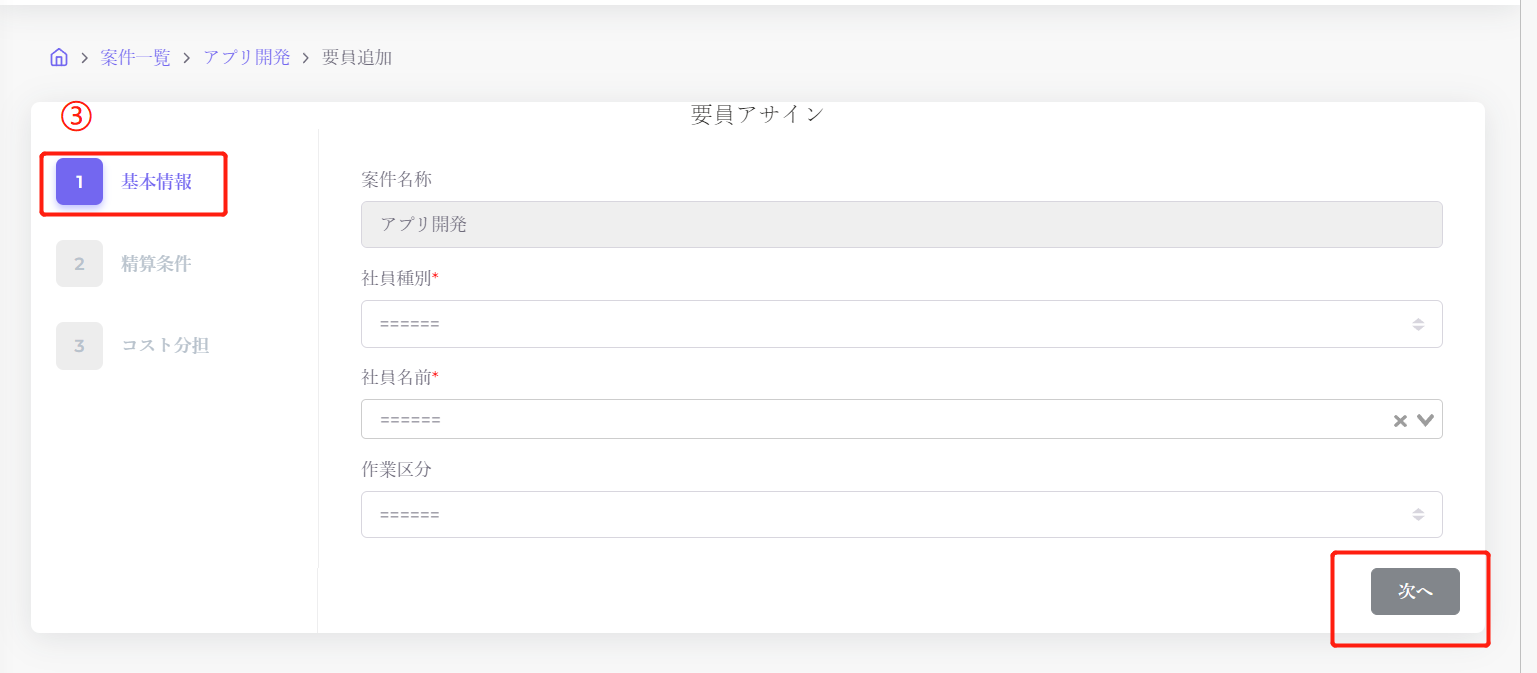Viewport: 1537px width, 673px height.
Task: Expand the 社員名前 dropdown chevron
Action: click(1425, 420)
